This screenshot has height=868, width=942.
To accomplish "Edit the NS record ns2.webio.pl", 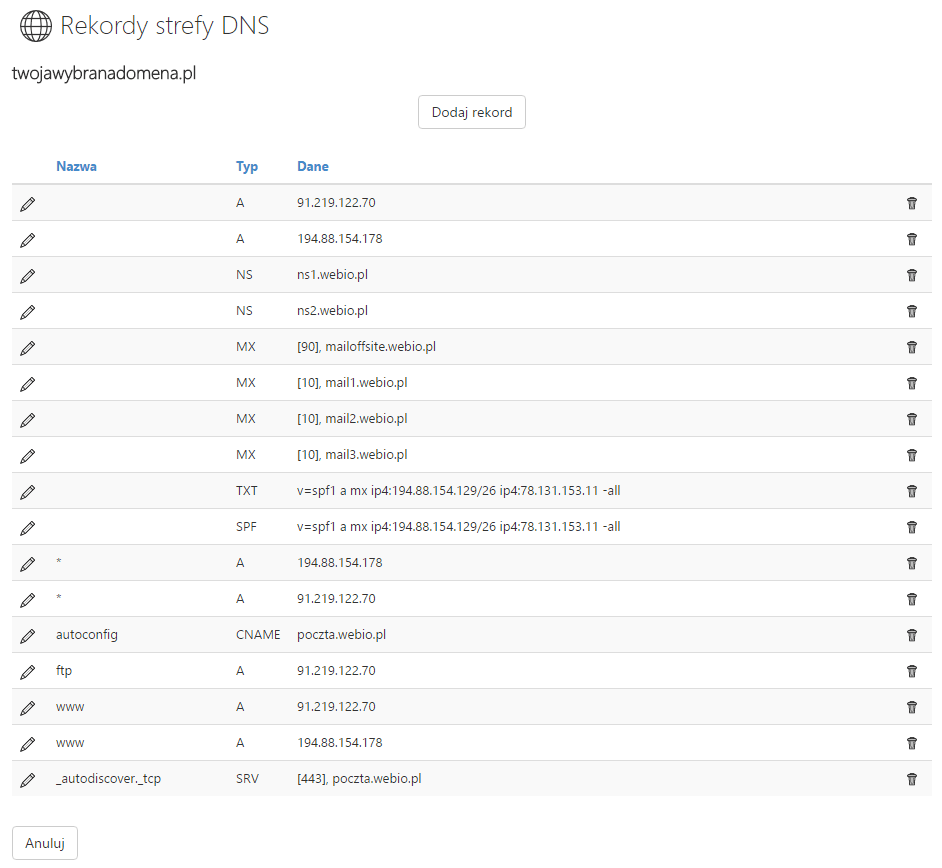I will pyautogui.click(x=28, y=312).
